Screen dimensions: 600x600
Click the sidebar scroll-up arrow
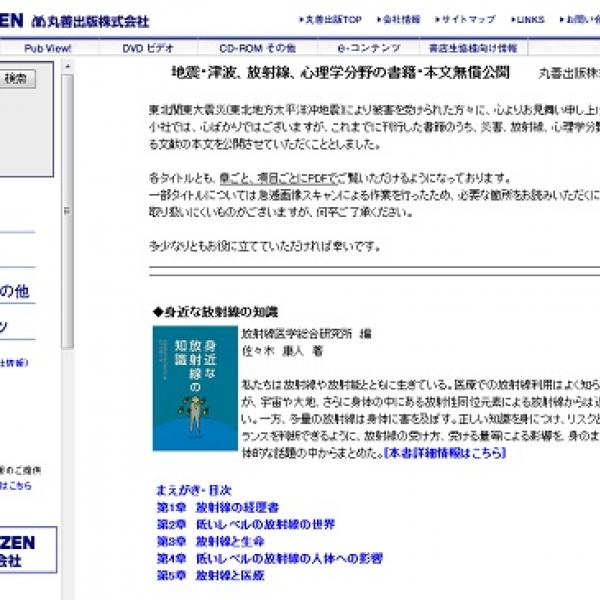pos(68,67)
